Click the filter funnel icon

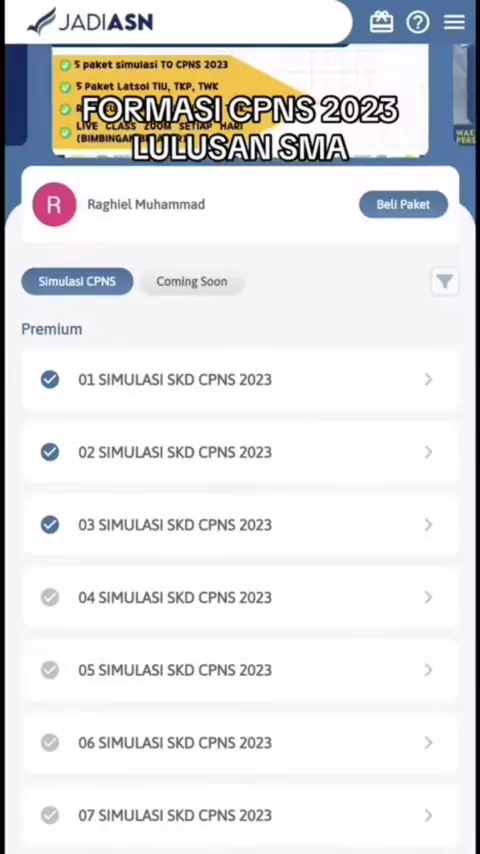[x=445, y=282]
